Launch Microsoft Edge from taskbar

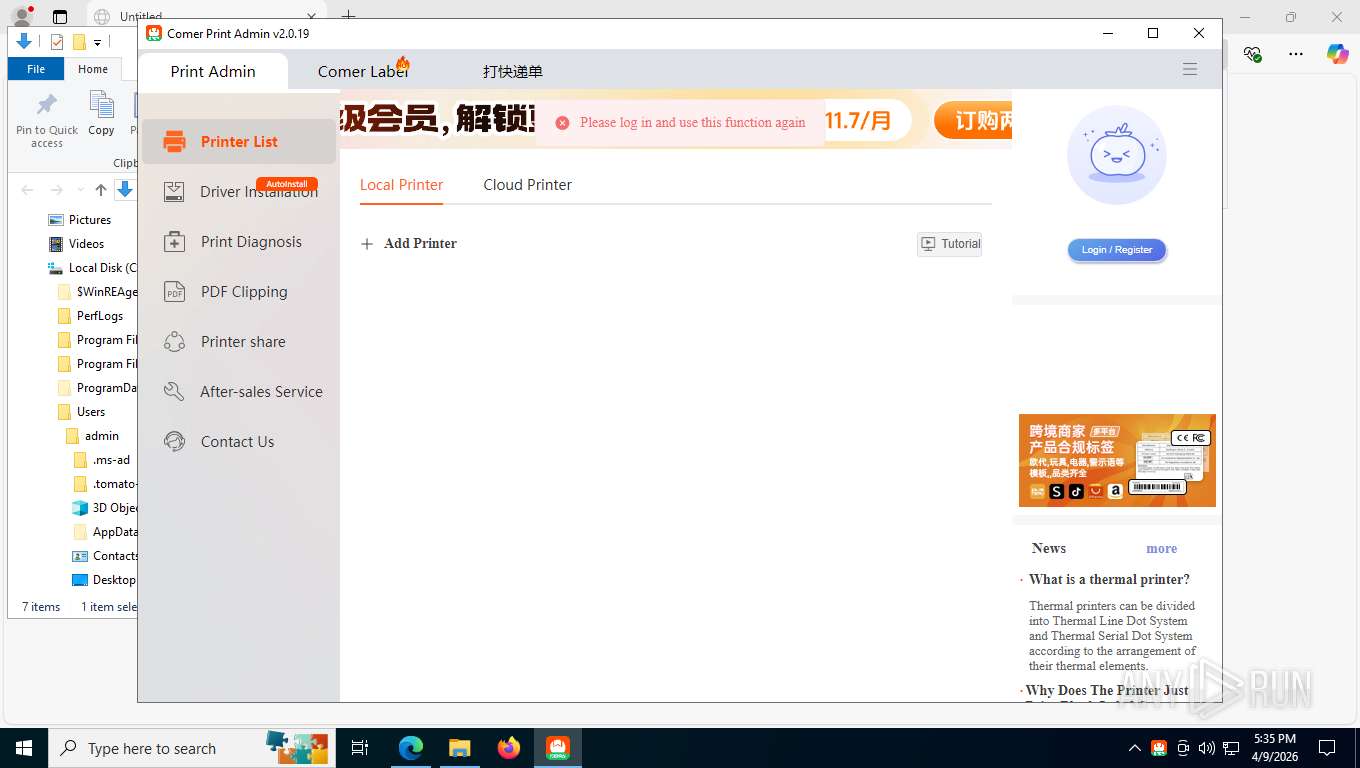(411, 748)
